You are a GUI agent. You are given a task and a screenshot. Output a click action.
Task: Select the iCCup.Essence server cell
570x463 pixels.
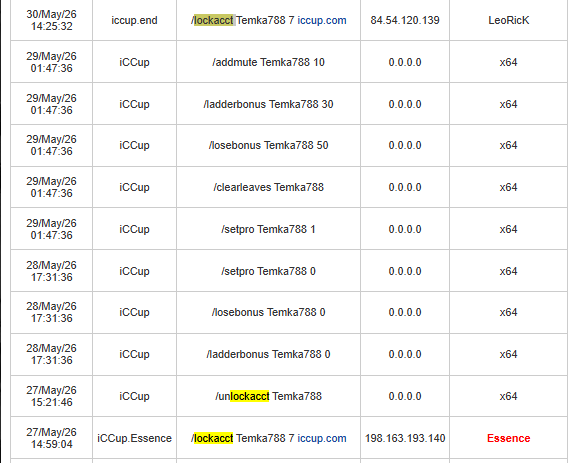pos(134,438)
